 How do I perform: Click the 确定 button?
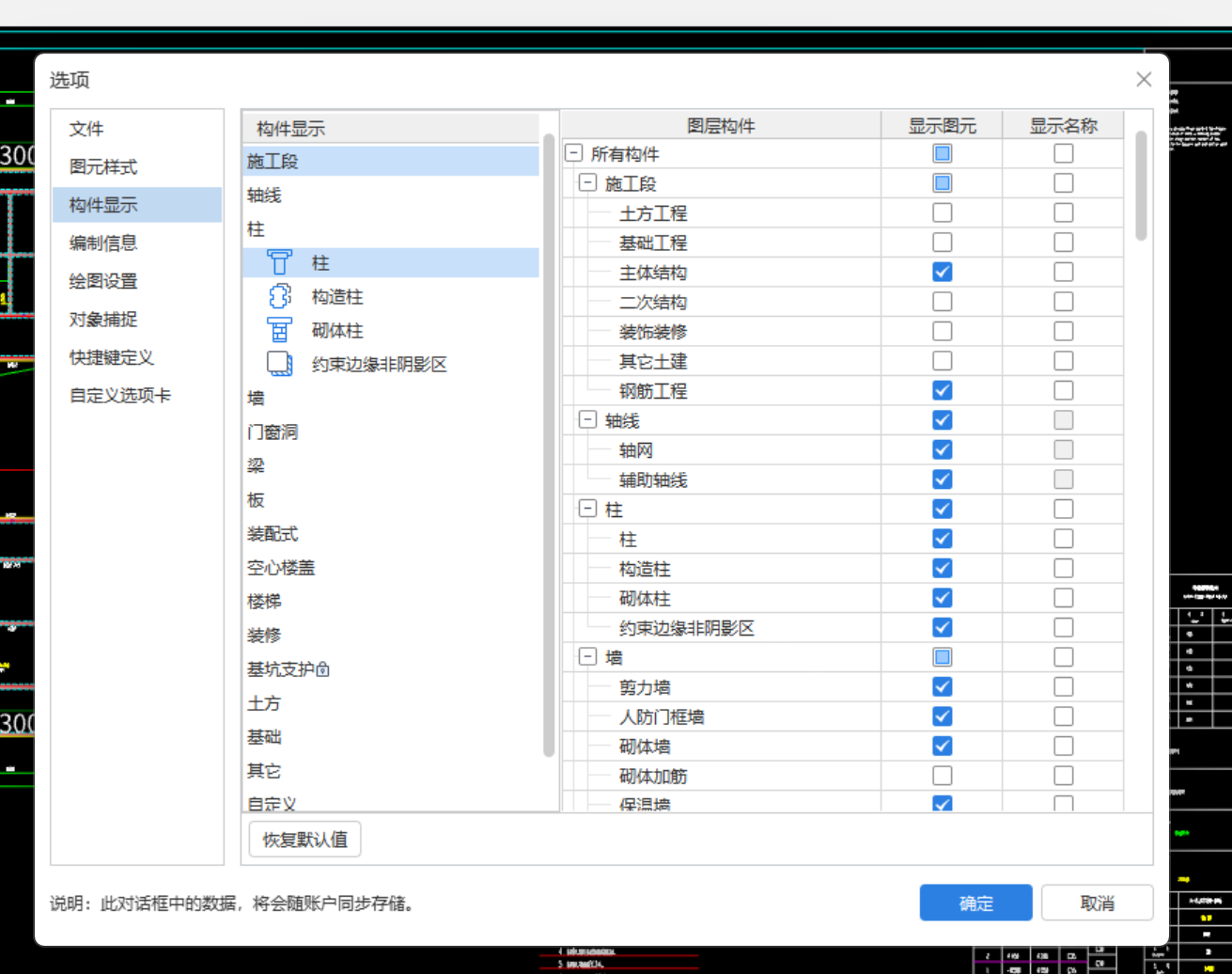tap(975, 903)
